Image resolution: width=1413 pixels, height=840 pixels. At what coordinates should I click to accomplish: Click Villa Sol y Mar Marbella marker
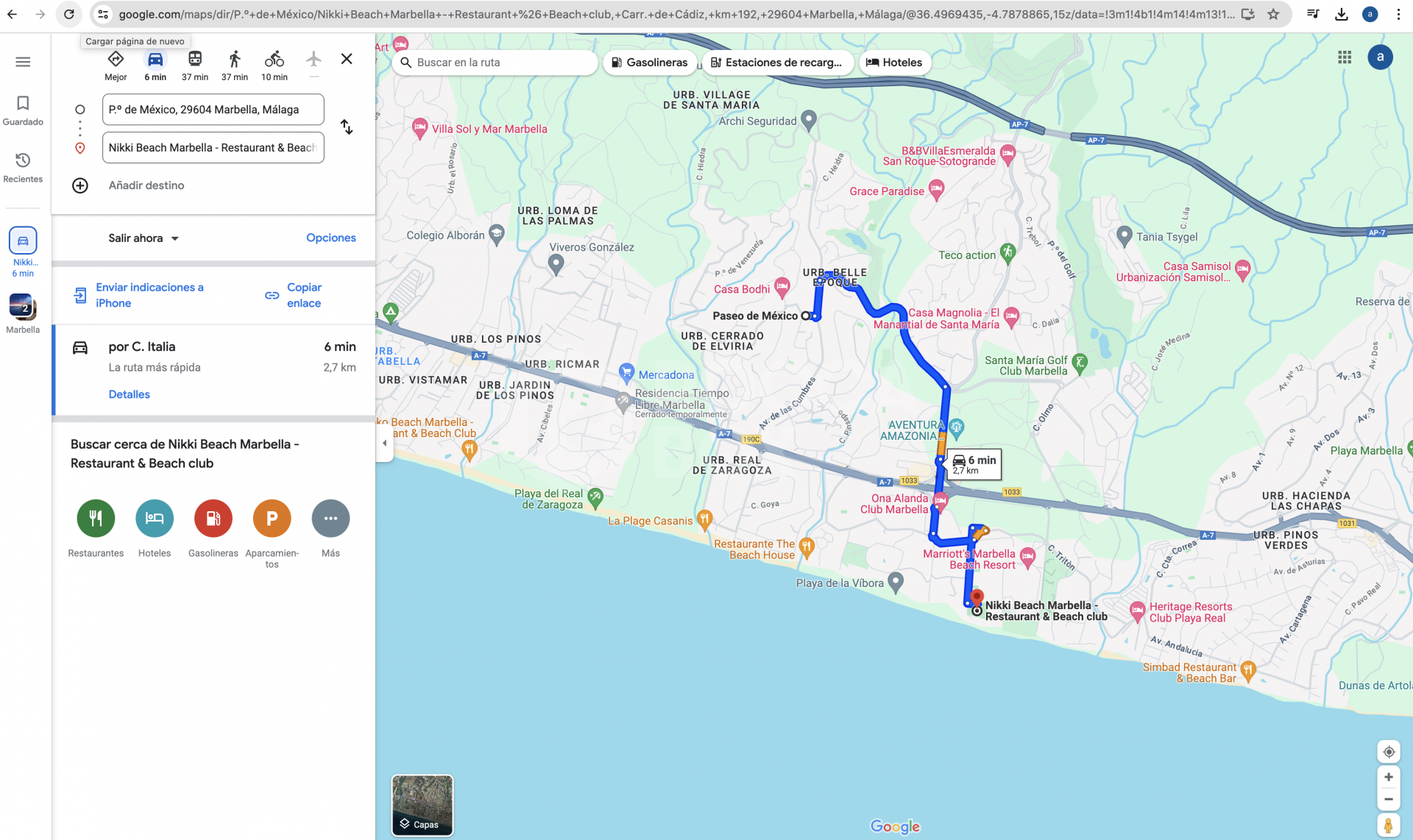point(419,127)
